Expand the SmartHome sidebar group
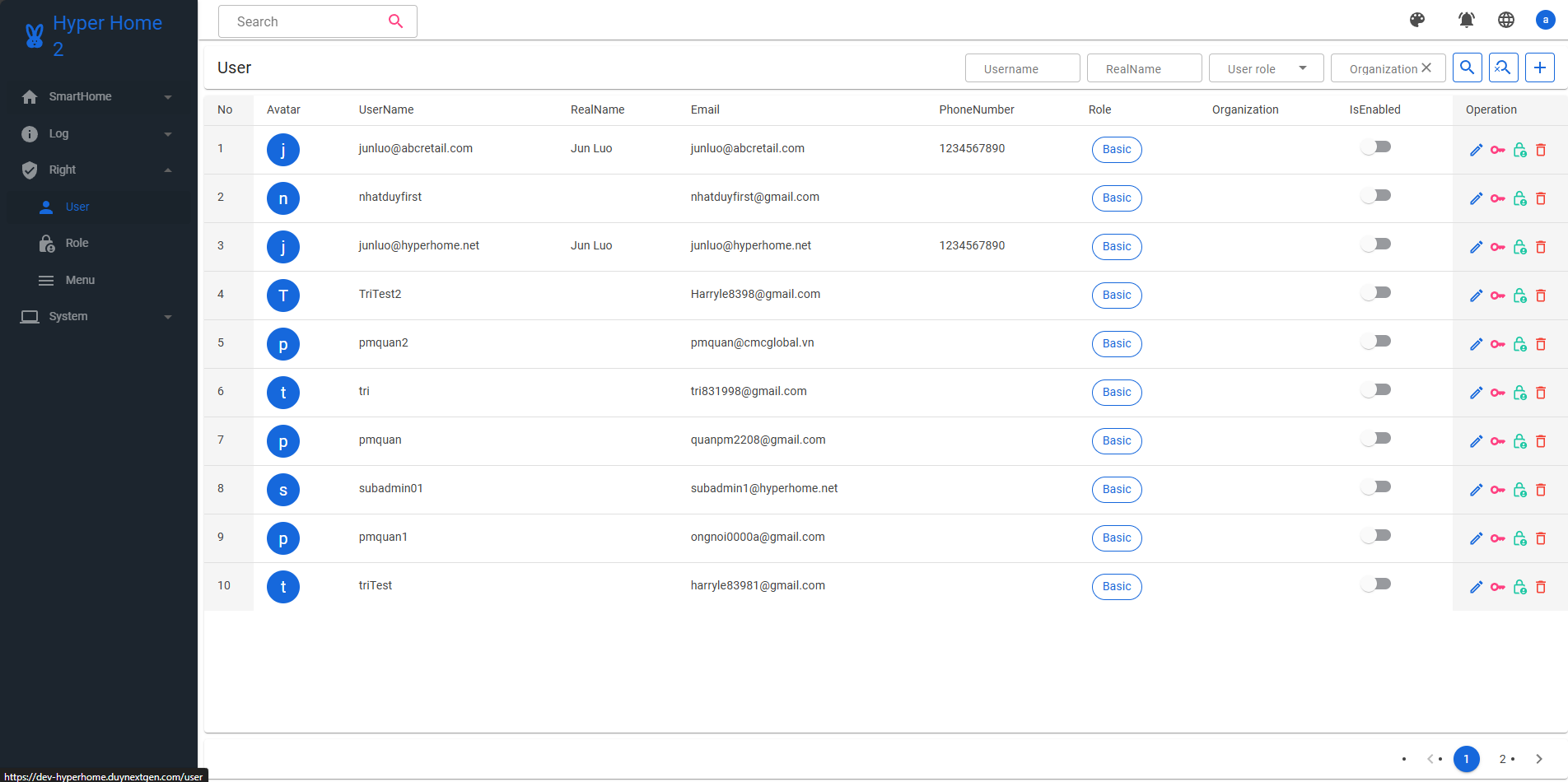The width and height of the screenshot is (1568, 782). click(x=99, y=96)
